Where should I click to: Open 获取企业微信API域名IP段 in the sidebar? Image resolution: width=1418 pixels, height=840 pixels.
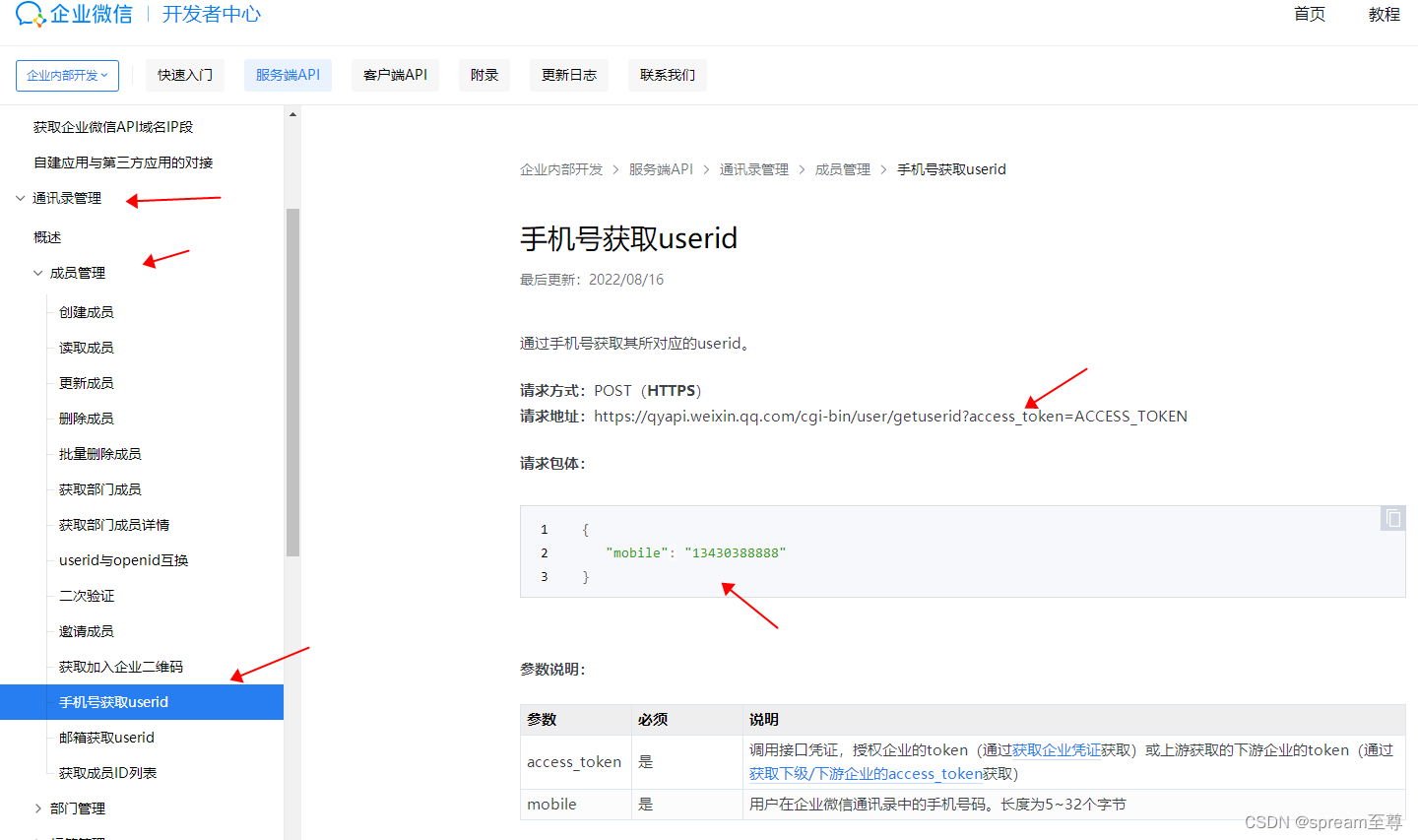[113, 127]
